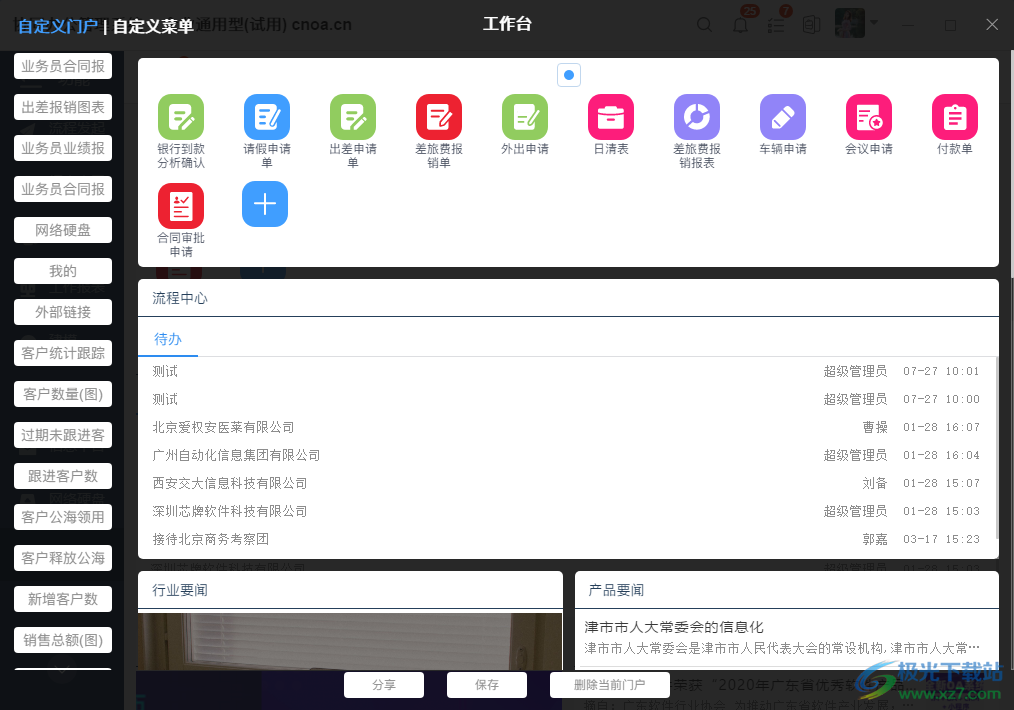This screenshot has width=1014, height=710.
Task: Select the 业务员业绩报 sidebar item
Action: 63,148
